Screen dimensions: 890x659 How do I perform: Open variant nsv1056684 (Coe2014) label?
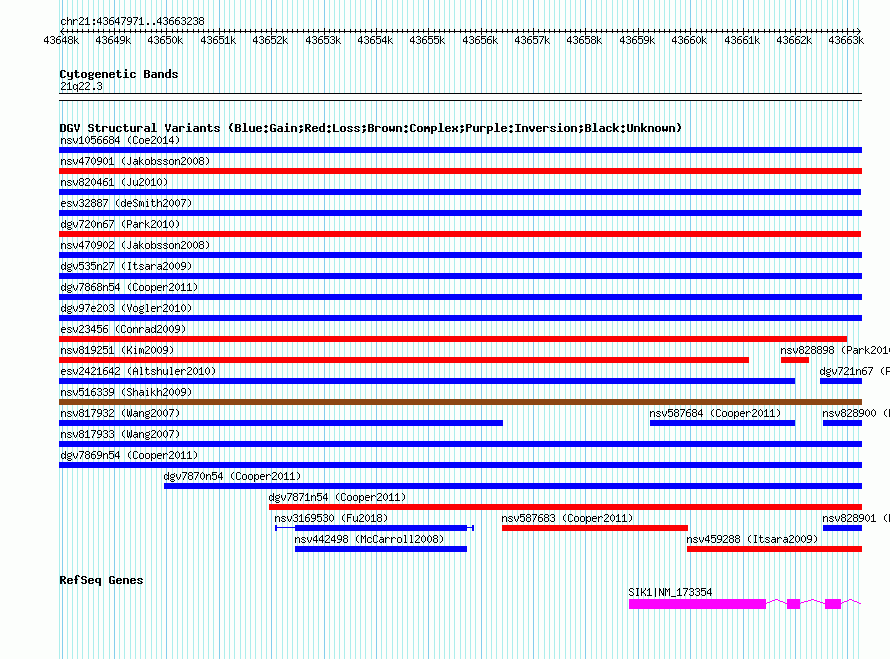click(120, 140)
